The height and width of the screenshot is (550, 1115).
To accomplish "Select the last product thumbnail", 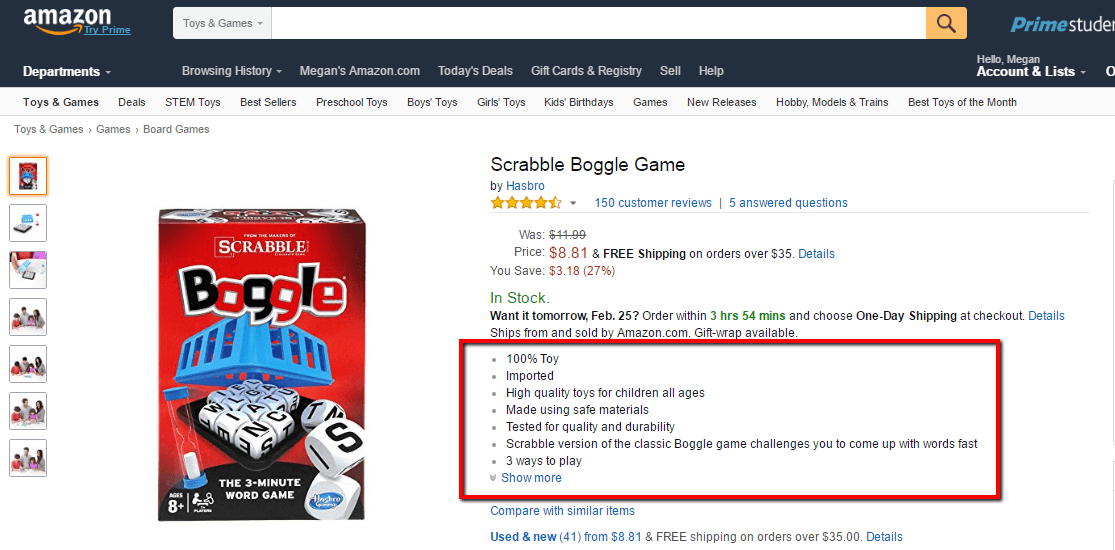I will 28,458.
